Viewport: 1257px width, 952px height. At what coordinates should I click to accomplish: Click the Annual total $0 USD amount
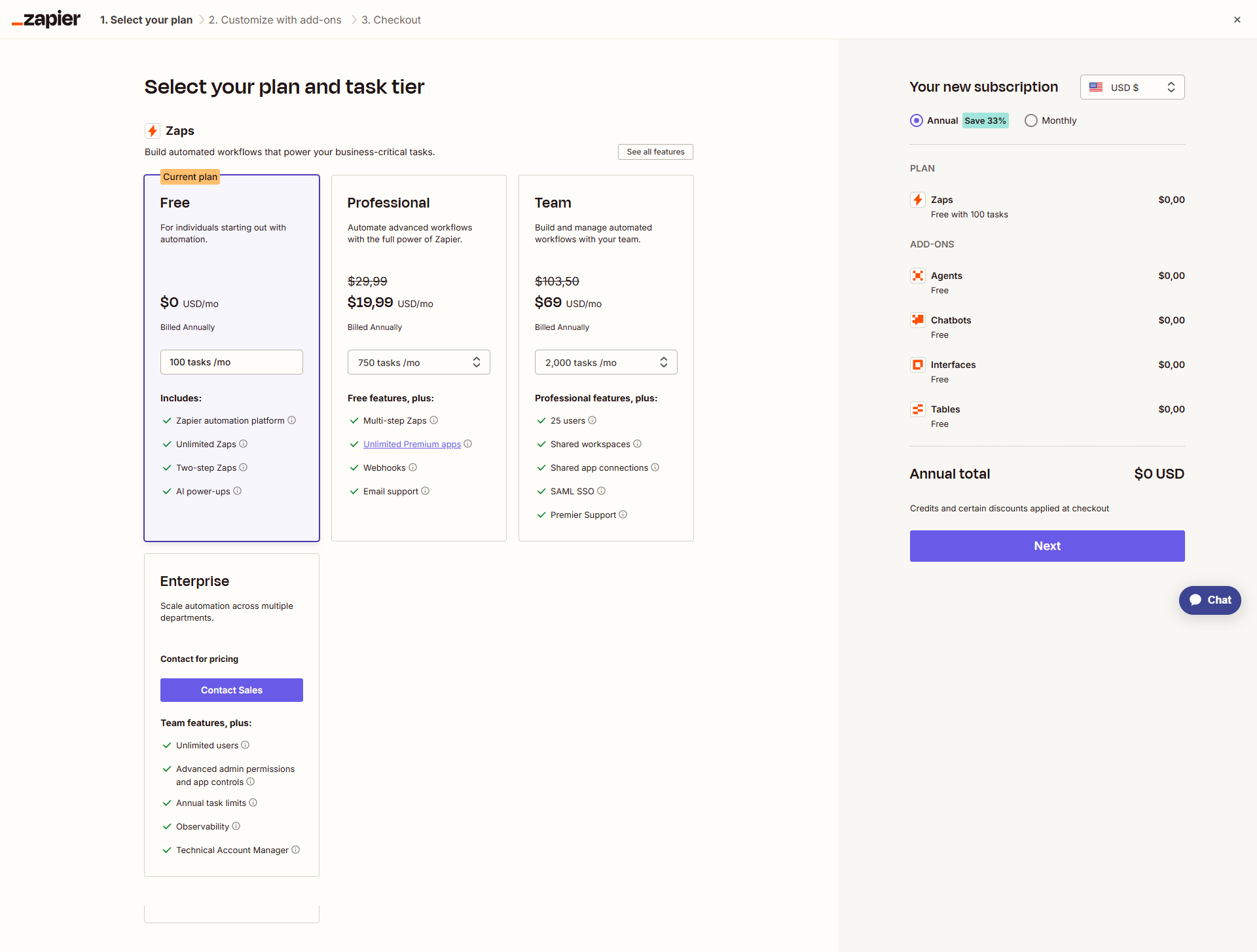tap(1159, 474)
